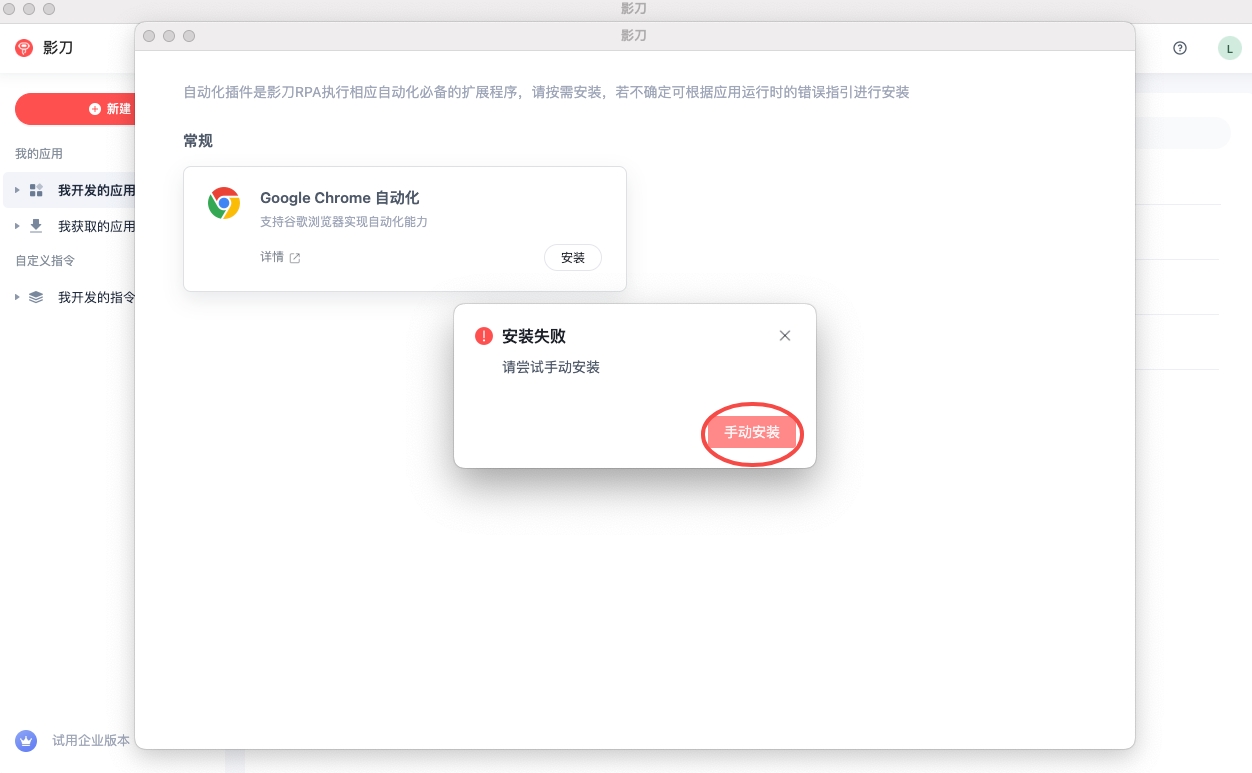Click the user avatar labeled L

pos(1229,48)
